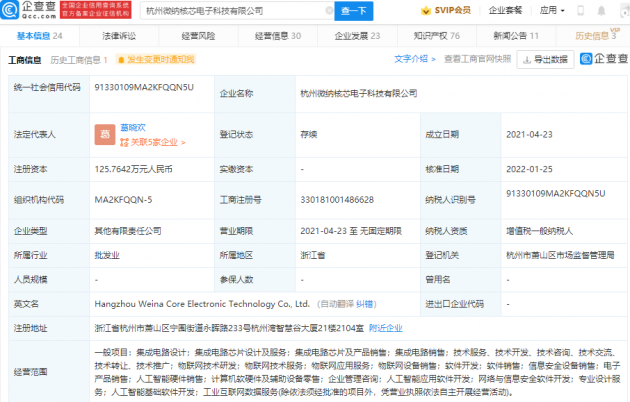Click the legal representative avatar icon

[105, 135]
